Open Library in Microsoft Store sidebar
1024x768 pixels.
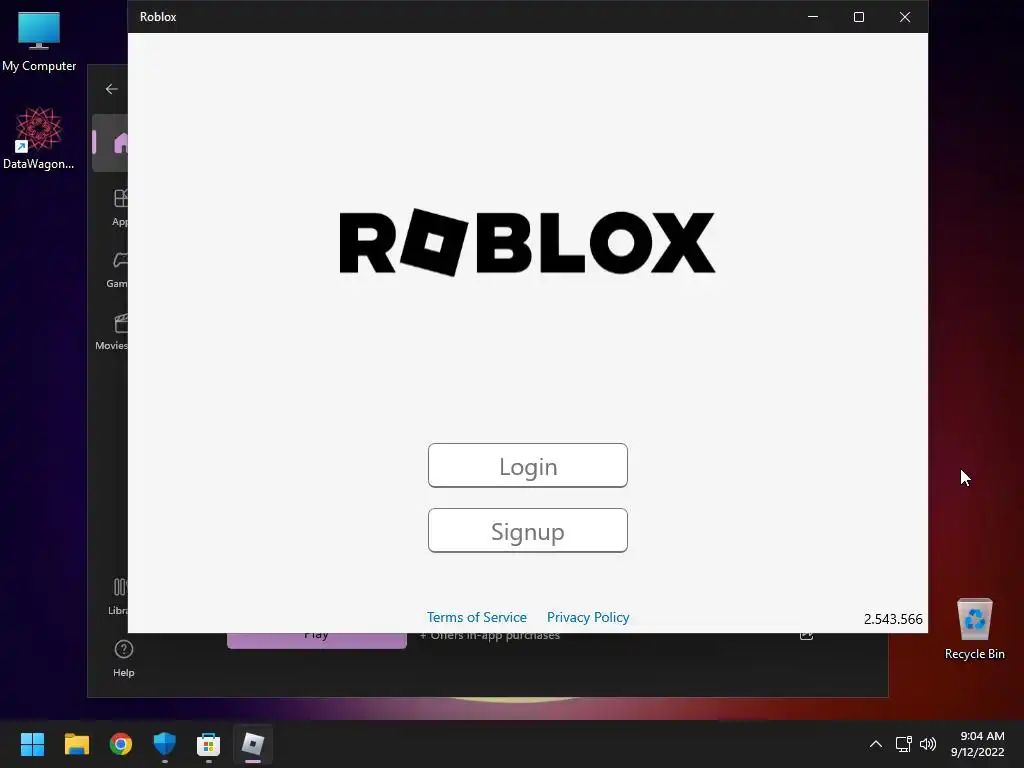point(118,596)
